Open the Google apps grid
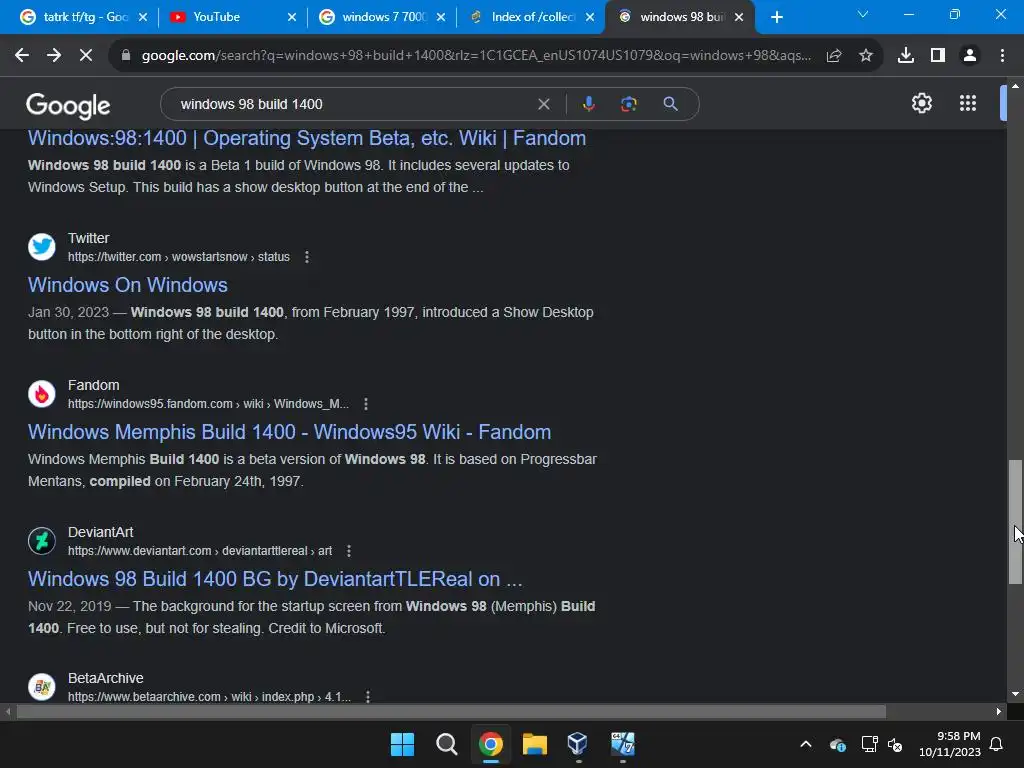The height and width of the screenshot is (768, 1024). tap(968, 103)
